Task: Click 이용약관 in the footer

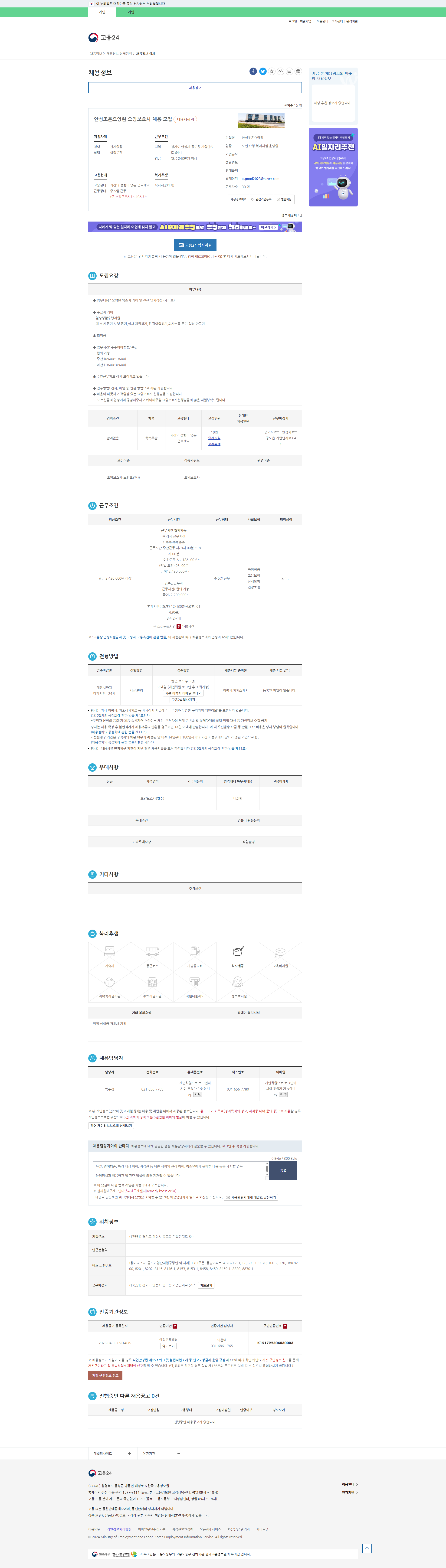Action: click(x=94, y=1529)
